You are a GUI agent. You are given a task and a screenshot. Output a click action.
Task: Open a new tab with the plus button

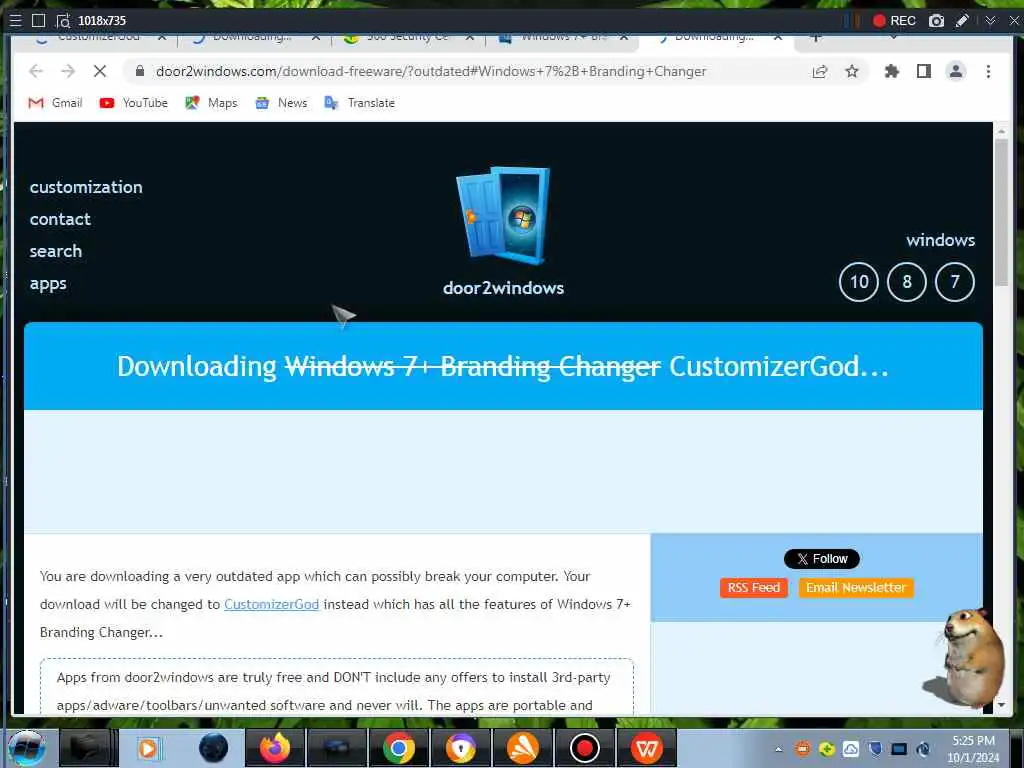point(815,38)
